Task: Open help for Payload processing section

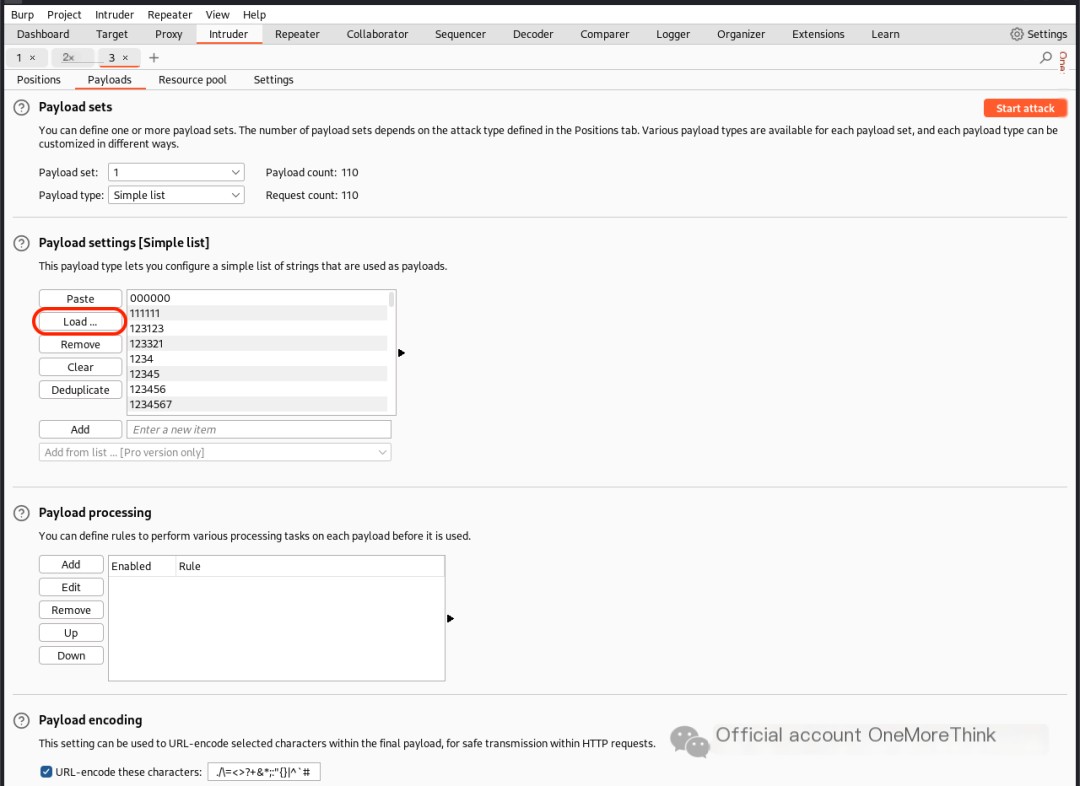Action: (21, 513)
